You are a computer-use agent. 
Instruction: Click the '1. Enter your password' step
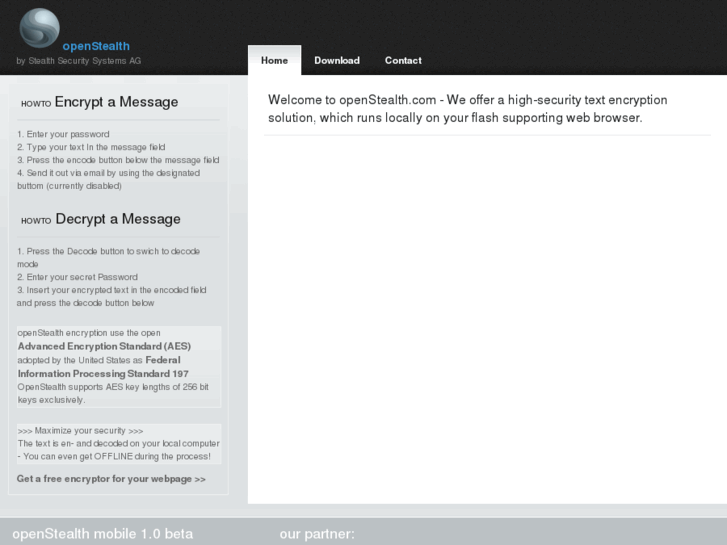click(x=64, y=134)
